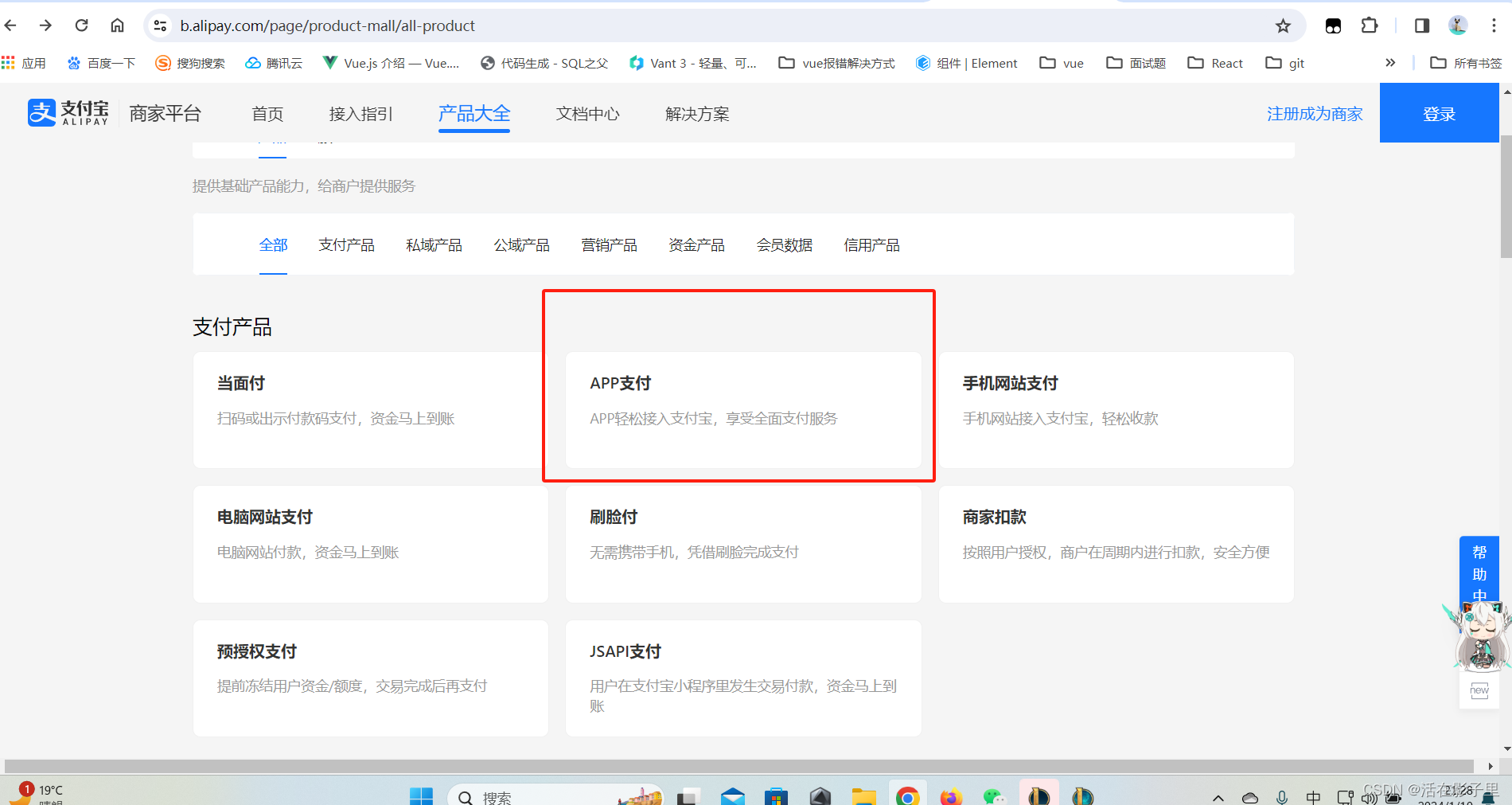Click the vertical page scrollbar thumb

[1506, 197]
